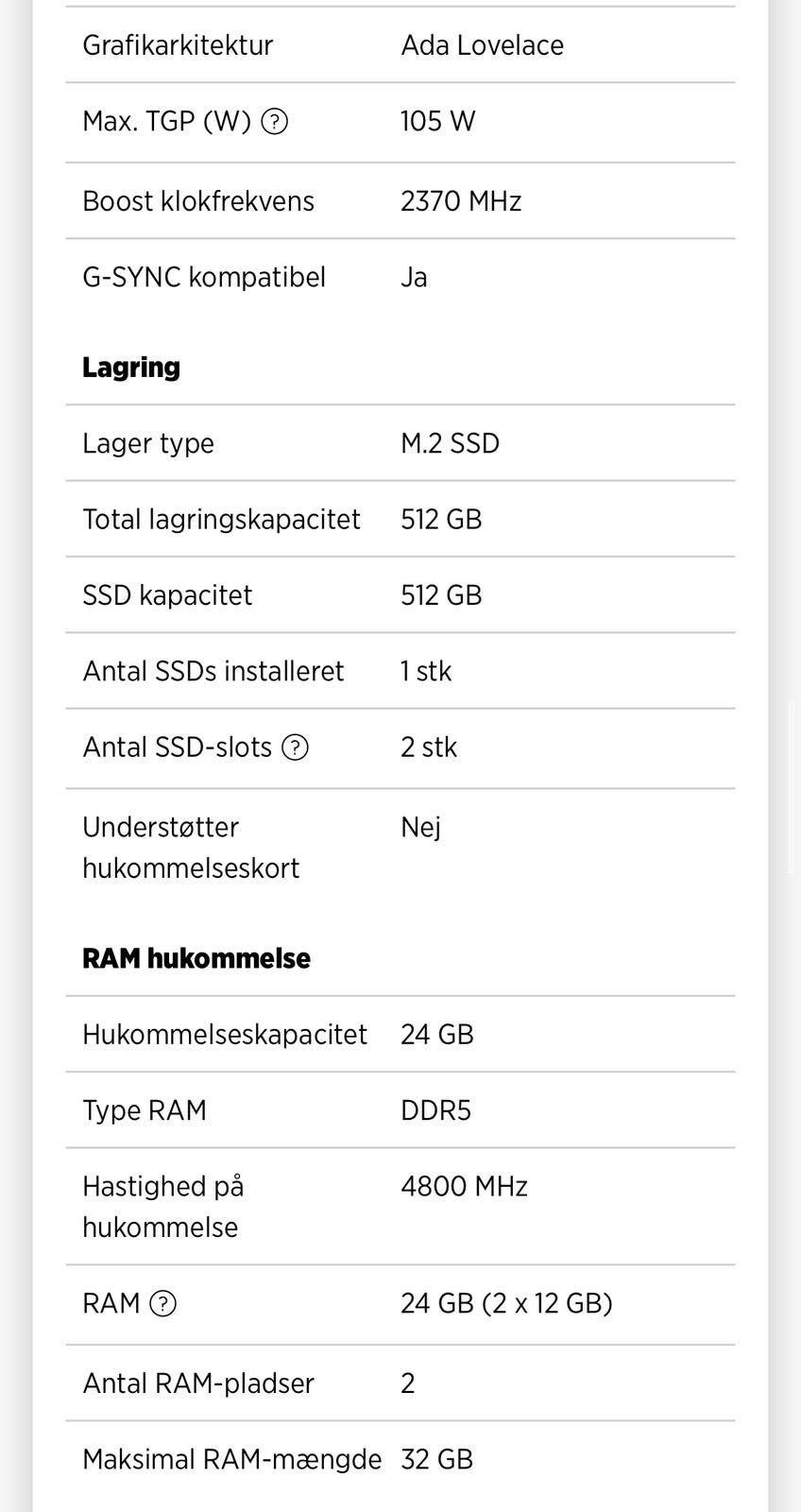Tap the Antal SSD-slots question mark icon
Image resolution: width=801 pixels, height=1512 pixels.
pos(296,747)
